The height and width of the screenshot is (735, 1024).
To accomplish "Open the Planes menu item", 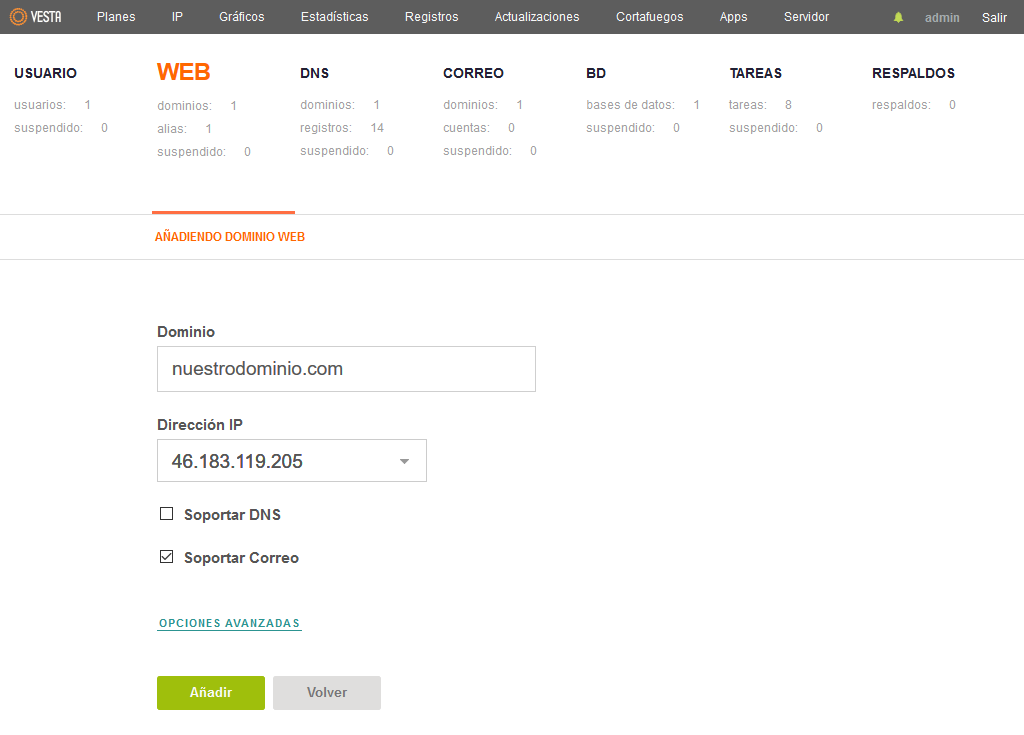I will pos(116,17).
